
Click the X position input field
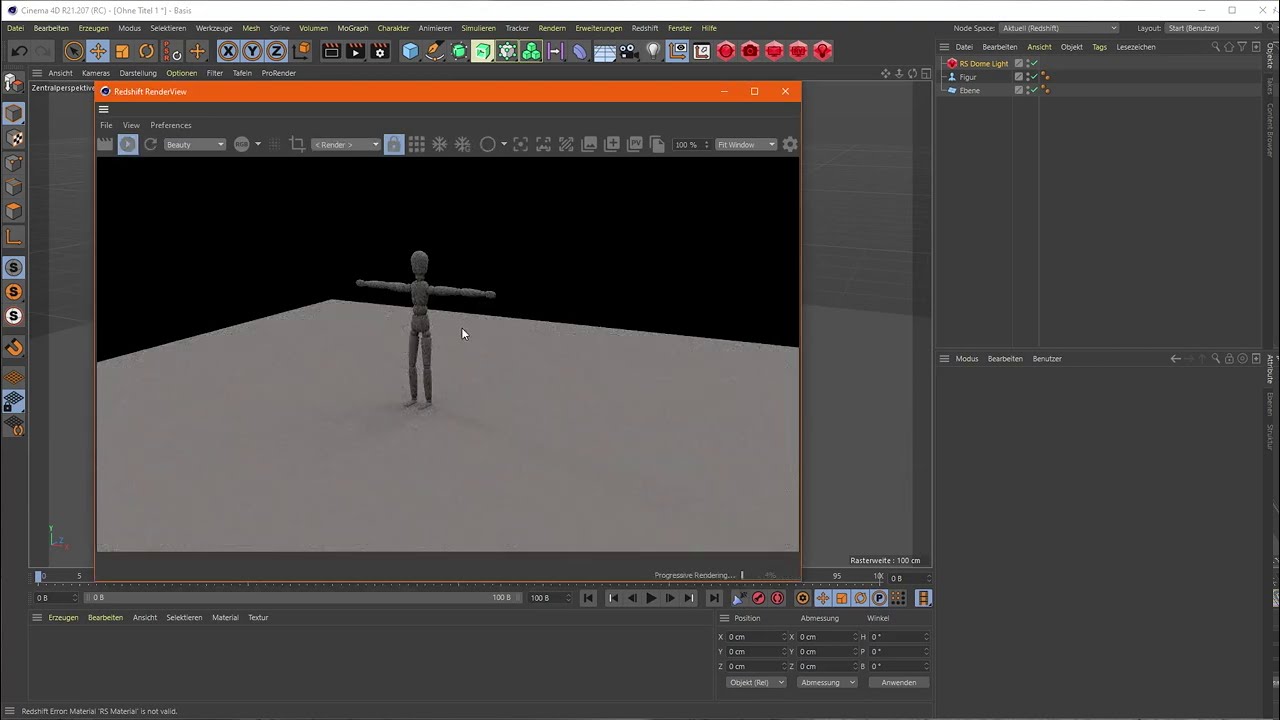tap(756, 637)
